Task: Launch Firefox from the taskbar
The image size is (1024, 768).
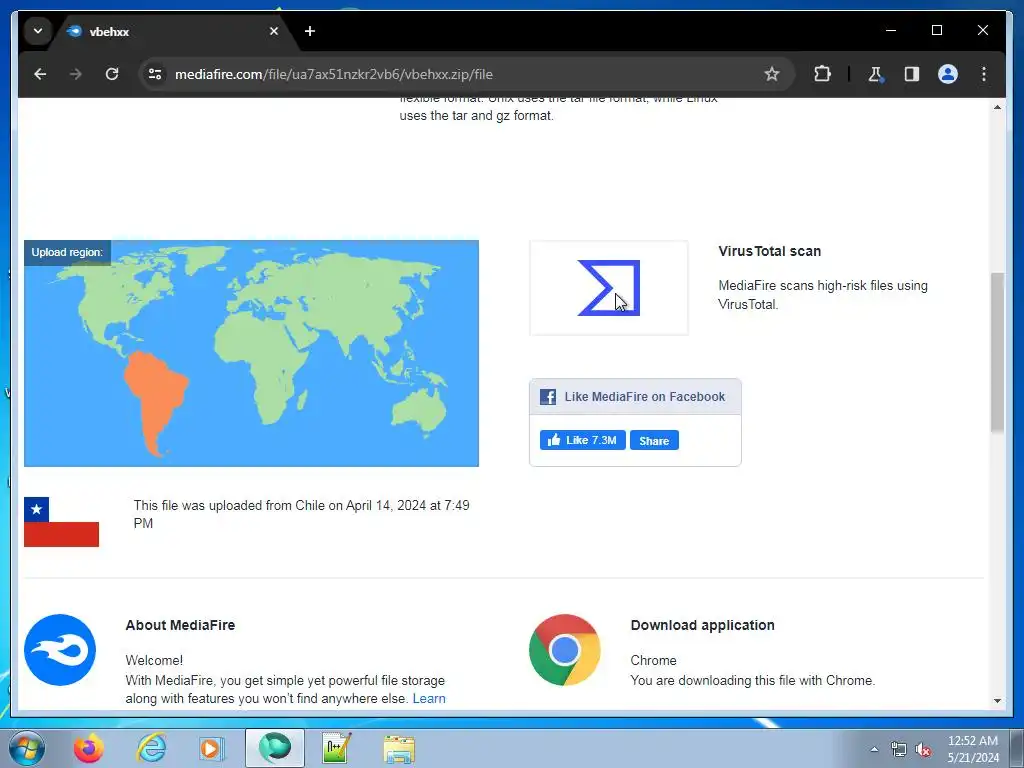Action: 89,748
